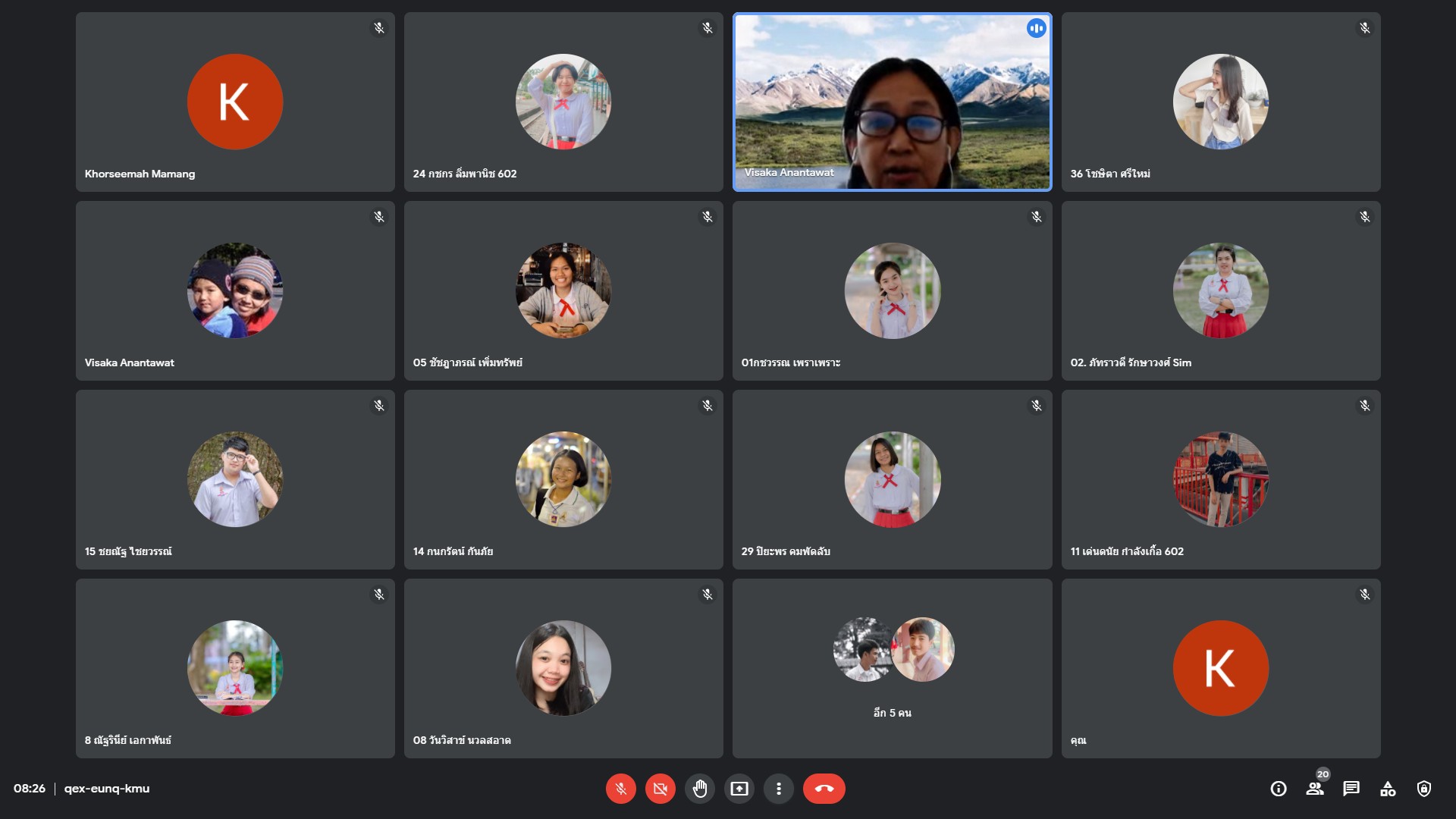Select tile of participant numbered 24
1456x819 pixels.
coord(563,102)
